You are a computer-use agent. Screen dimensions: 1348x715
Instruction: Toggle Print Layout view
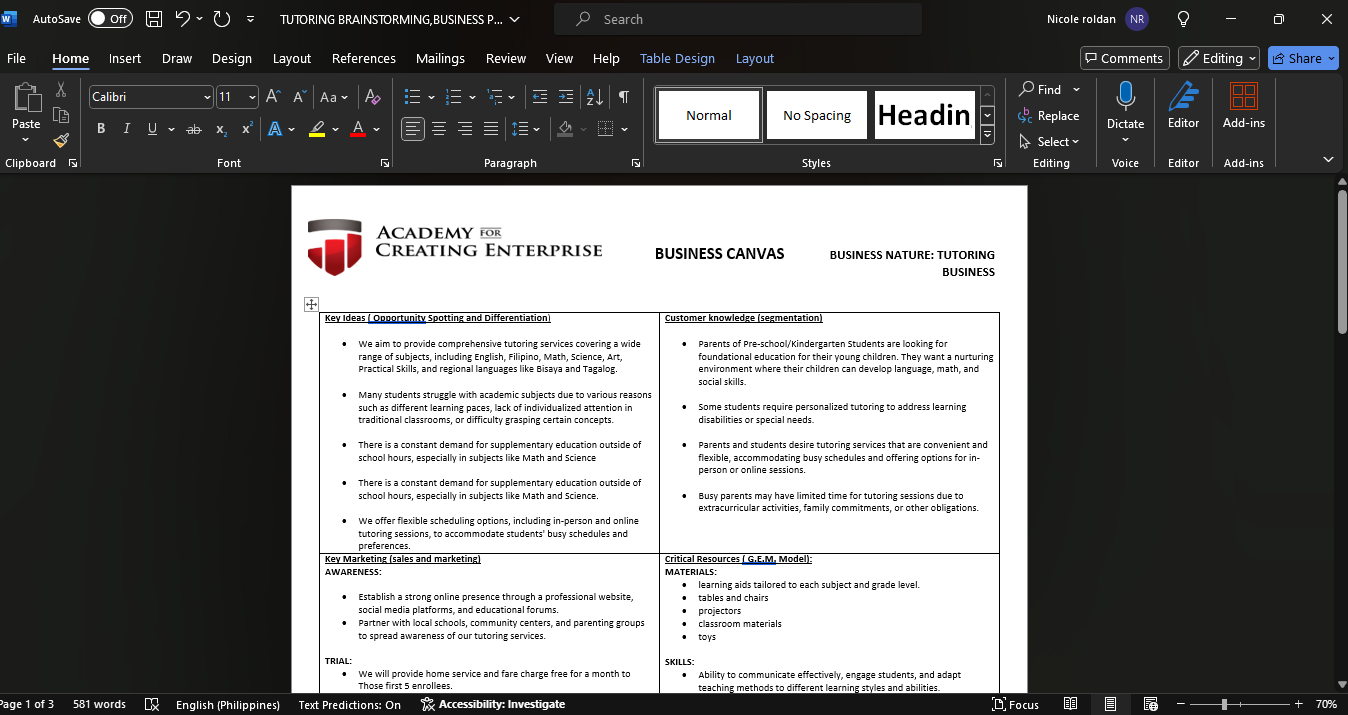click(1110, 704)
